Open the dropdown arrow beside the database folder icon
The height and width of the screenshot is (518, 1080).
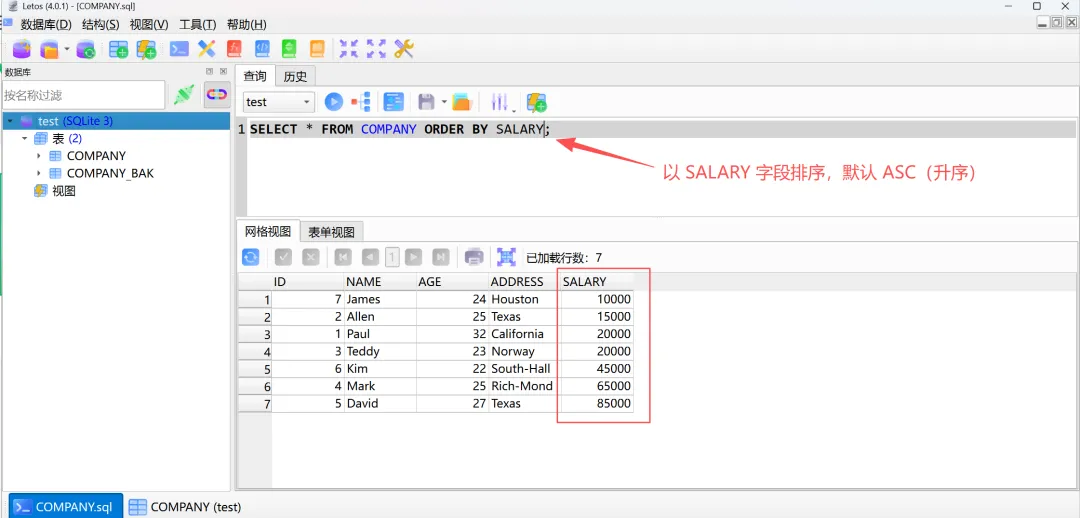67,49
